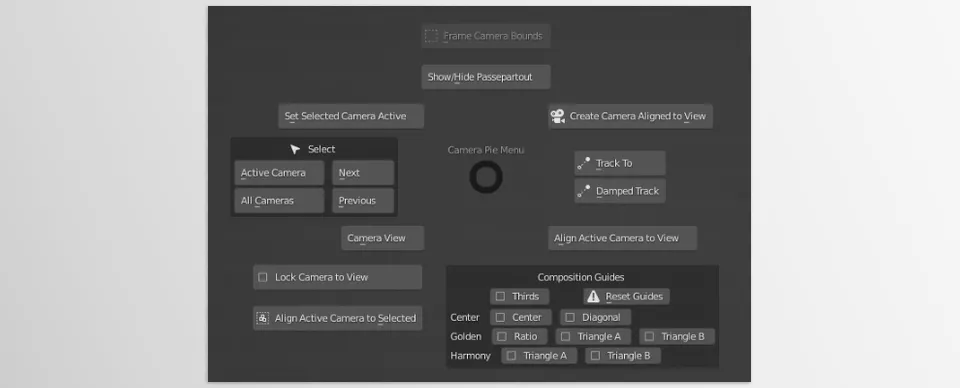This screenshot has height=388, width=960.
Task: Click the cursor arrow icon next to Select
Action: click(295, 149)
